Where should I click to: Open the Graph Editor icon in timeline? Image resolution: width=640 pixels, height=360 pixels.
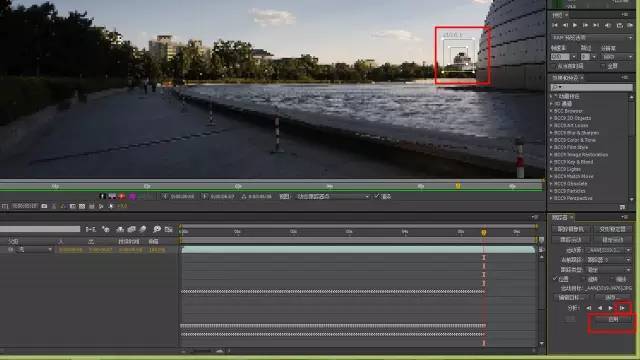pyautogui.click(x=169, y=230)
